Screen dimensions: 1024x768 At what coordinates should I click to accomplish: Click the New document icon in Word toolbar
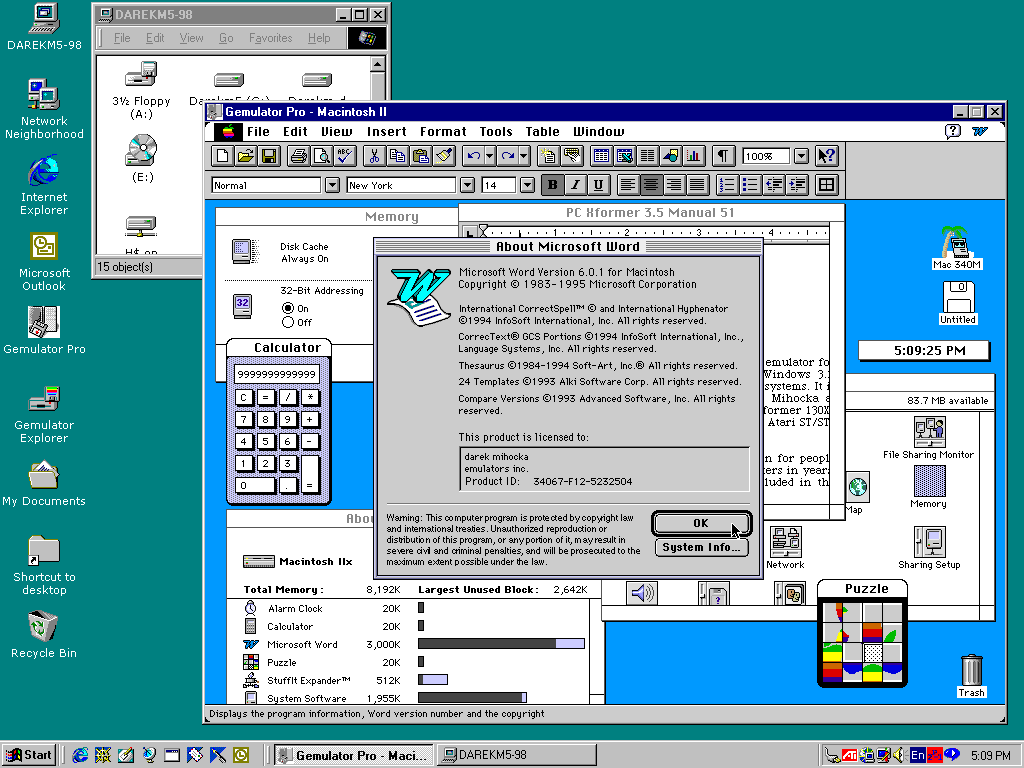point(222,156)
